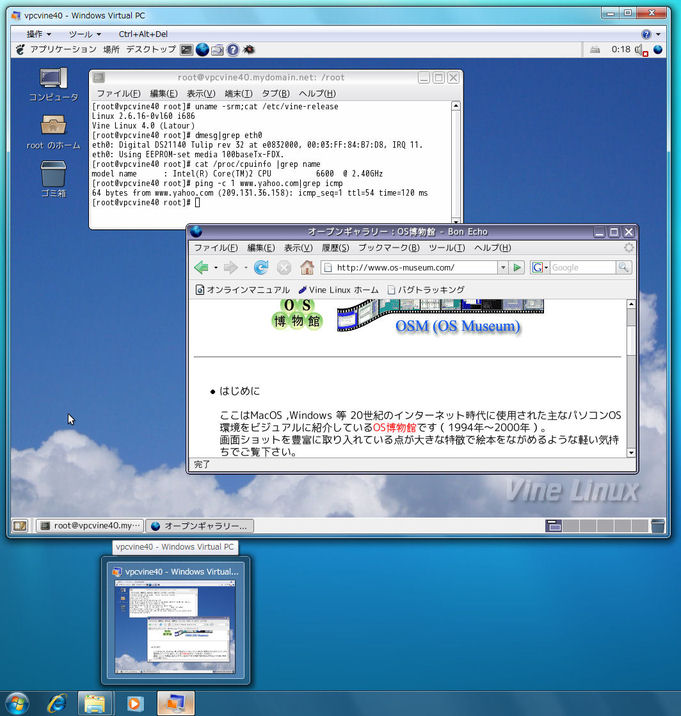The height and width of the screenshot is (716, 681).
Task: Go to the home page in Bon Echo
Action: [x=307, y=267]
